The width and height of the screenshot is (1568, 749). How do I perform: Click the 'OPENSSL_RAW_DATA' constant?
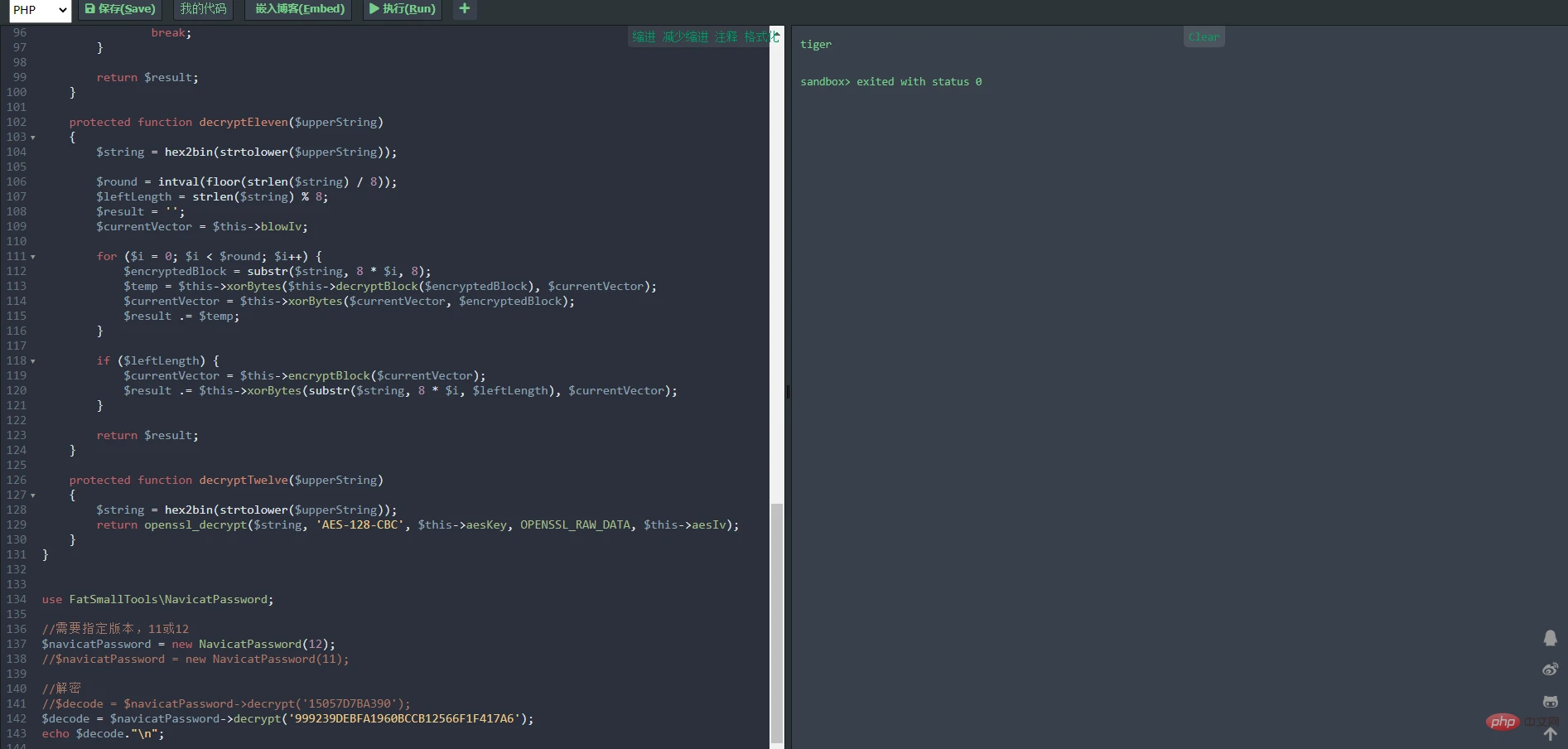(x=575, y=525)
